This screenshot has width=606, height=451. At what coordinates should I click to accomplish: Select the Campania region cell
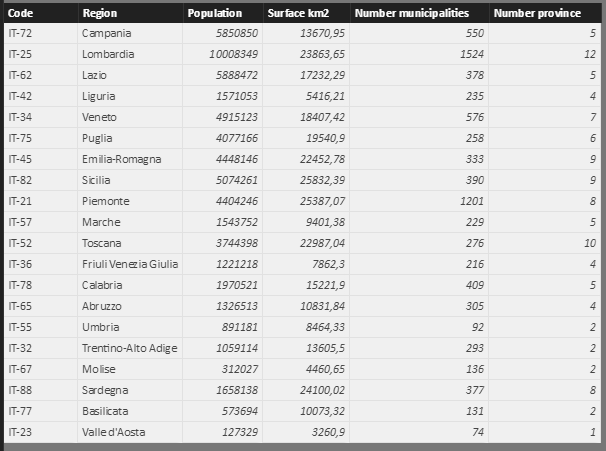[x=105, y=33]
